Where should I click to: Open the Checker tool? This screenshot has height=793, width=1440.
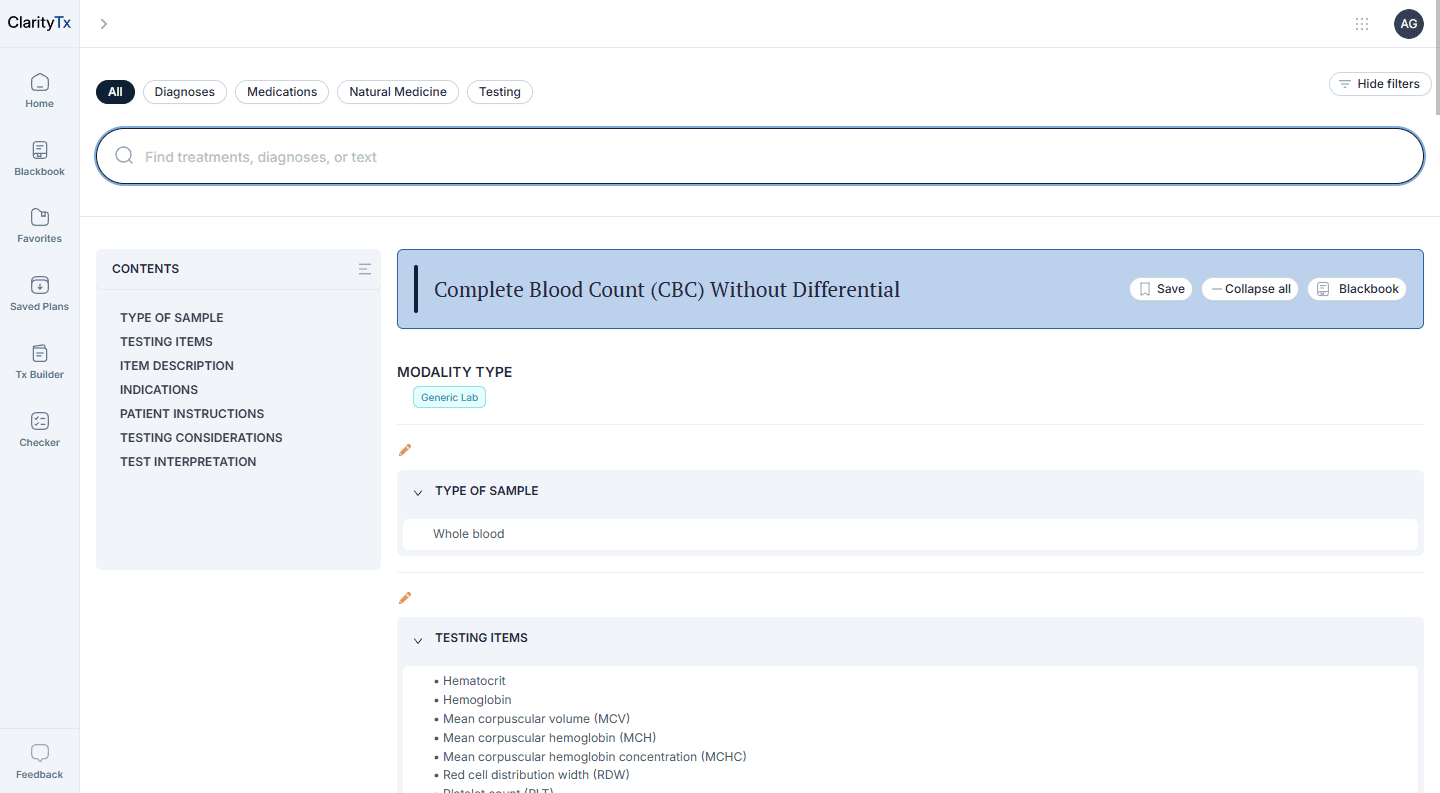39,429
